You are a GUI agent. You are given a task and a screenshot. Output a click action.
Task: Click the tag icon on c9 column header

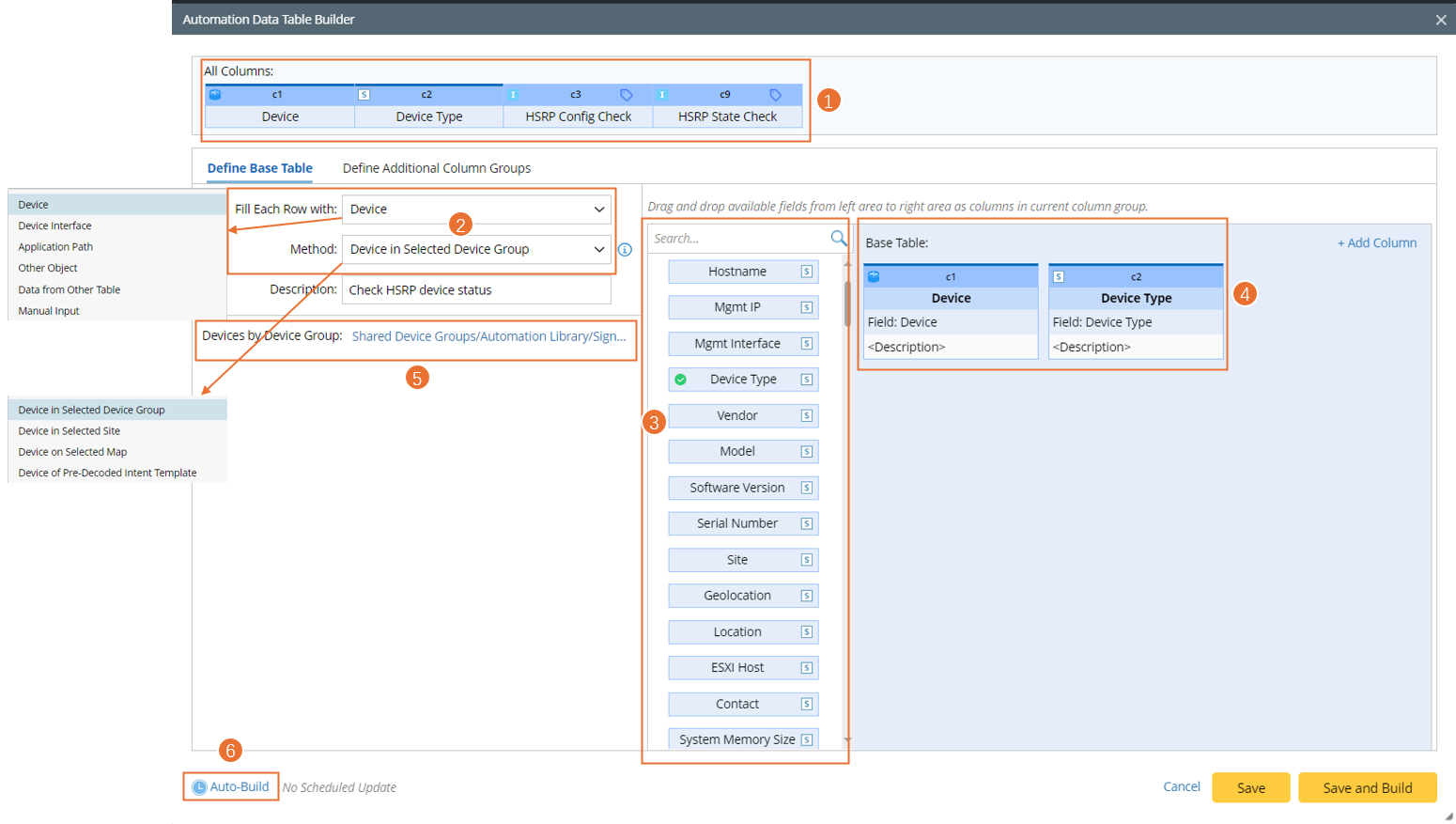coord(775,95)
